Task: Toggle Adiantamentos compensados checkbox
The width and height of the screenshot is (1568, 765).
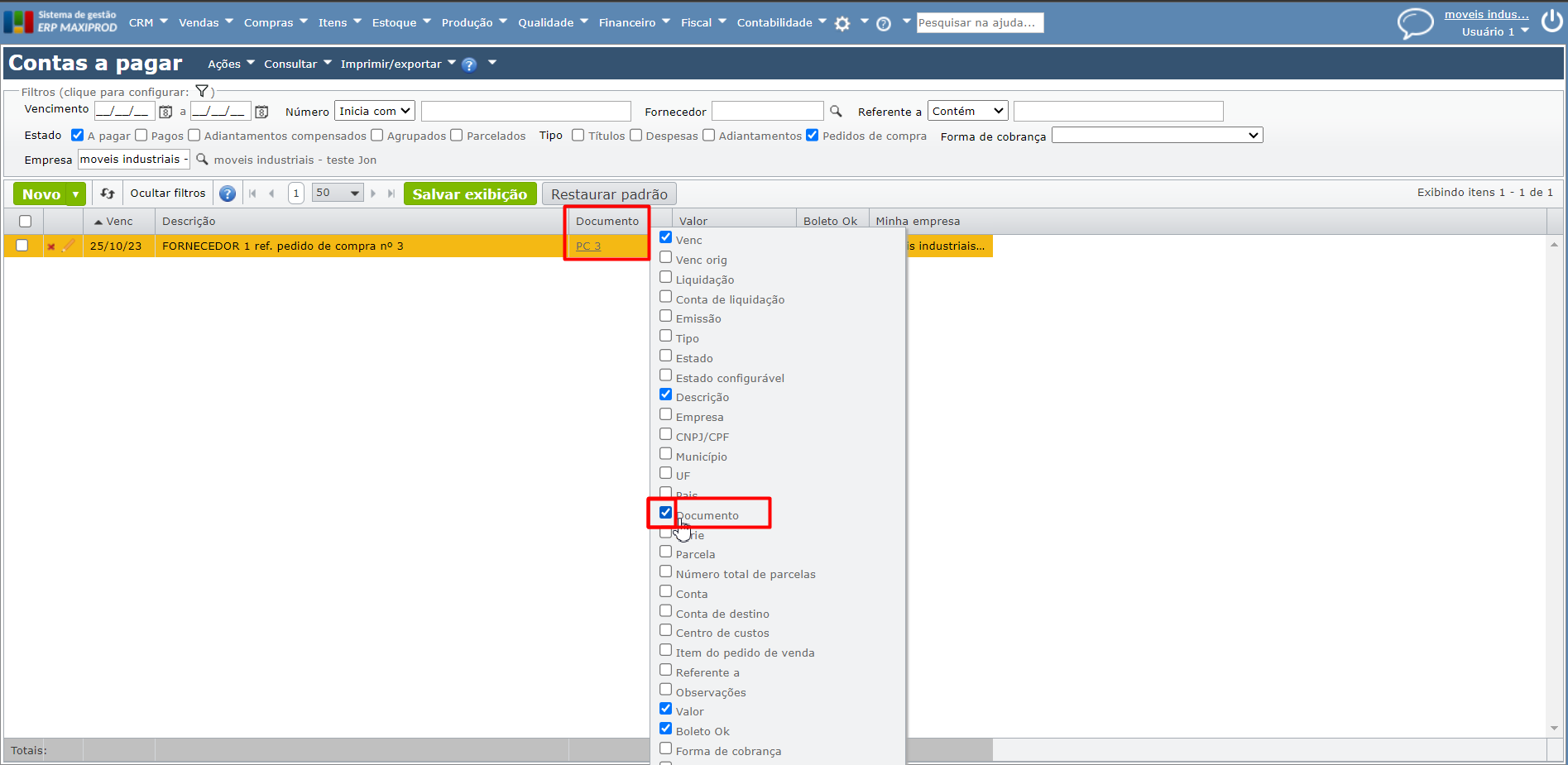Action: tap(194, 135)
